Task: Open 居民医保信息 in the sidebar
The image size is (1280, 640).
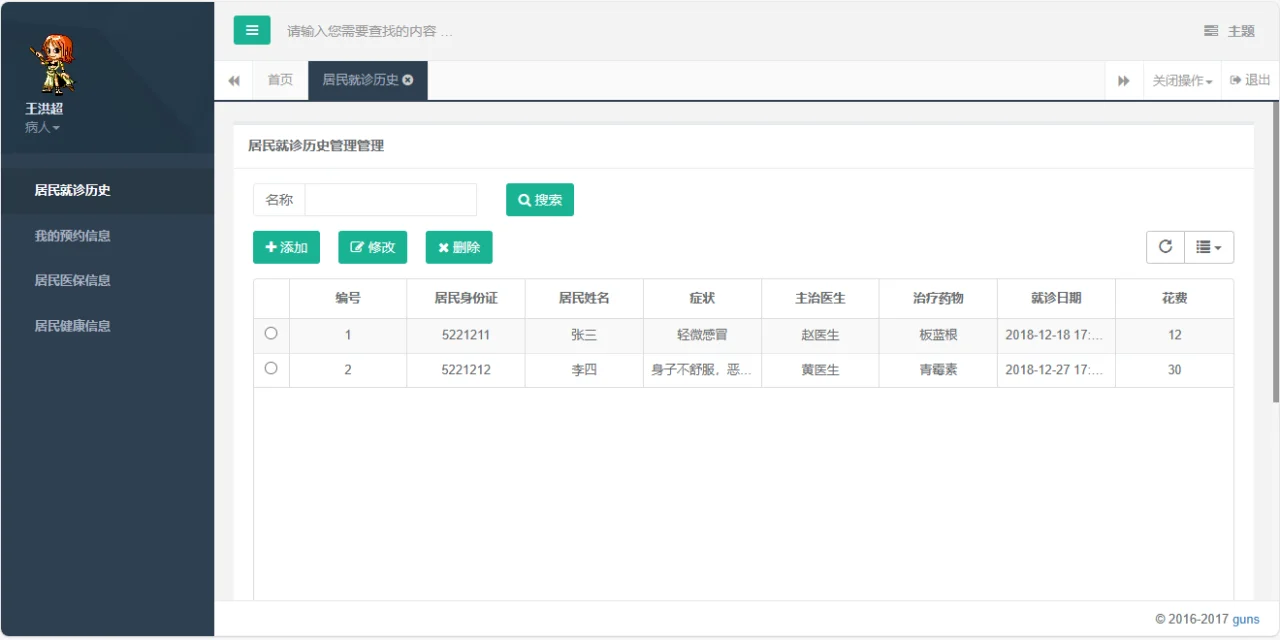Action: pyautogui.click(x=72, y=281)
